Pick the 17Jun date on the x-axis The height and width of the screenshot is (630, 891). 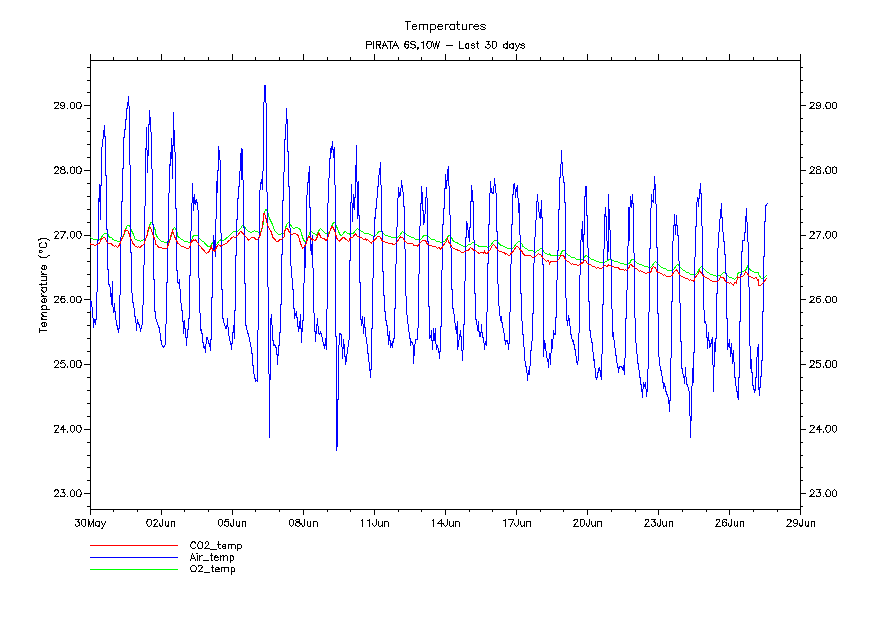tap(516, 523)
